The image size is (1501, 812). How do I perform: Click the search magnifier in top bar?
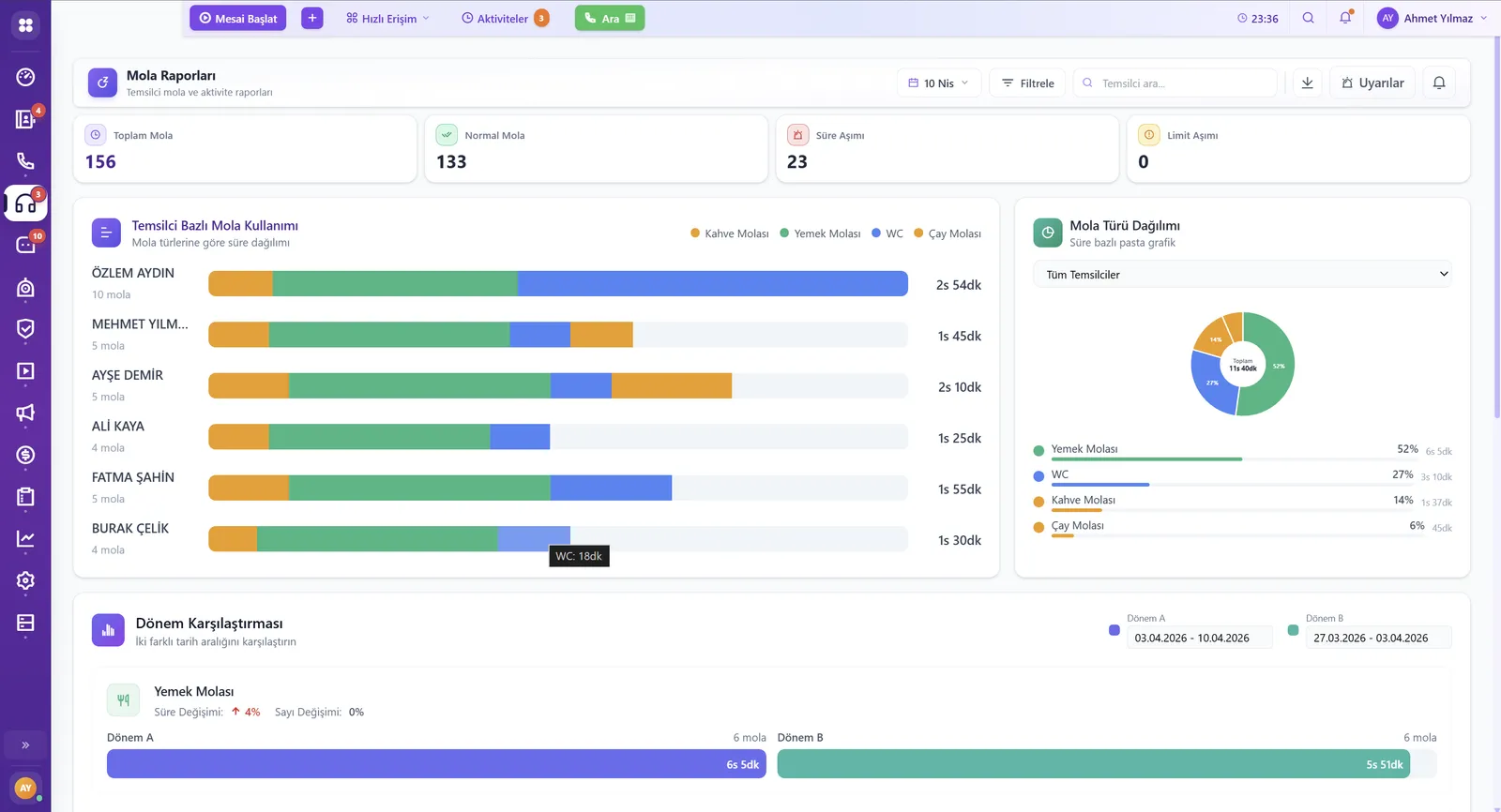(1308, 18)
